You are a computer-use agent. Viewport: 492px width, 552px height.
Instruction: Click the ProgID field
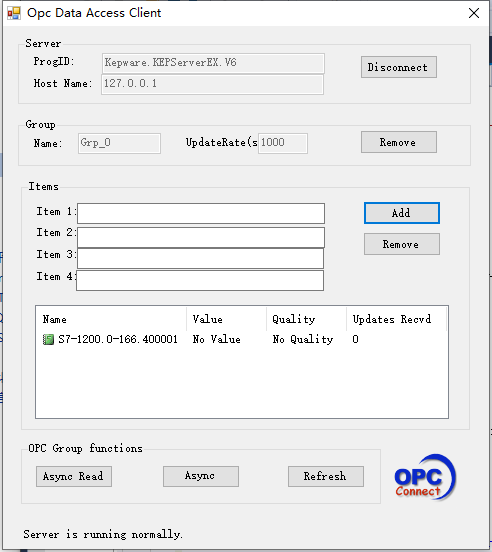pos(213,63)
